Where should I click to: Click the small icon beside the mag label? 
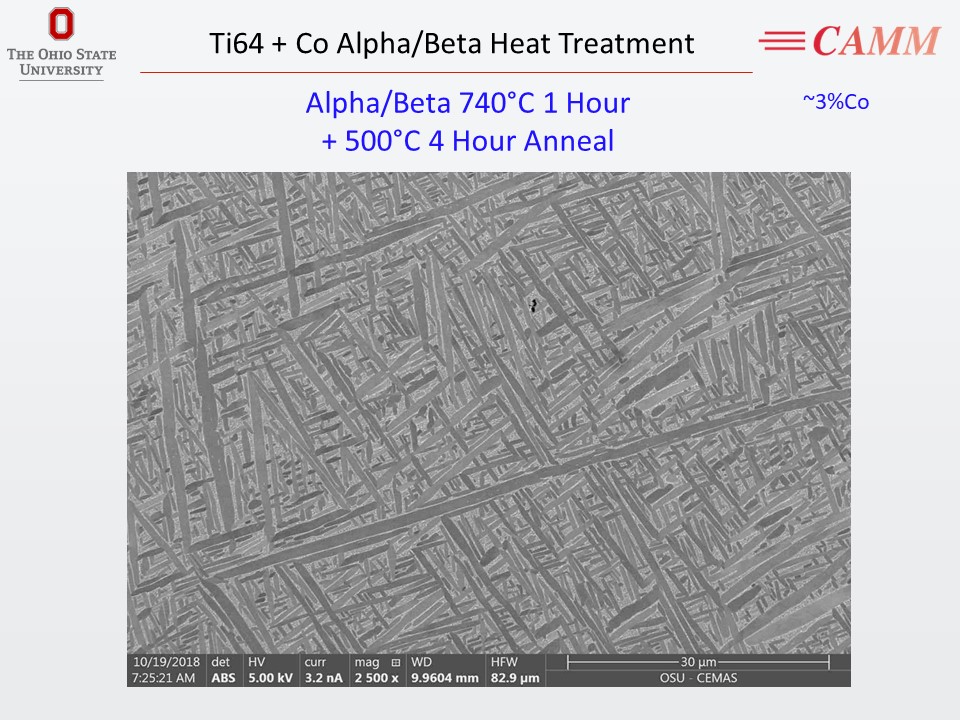point(395,662)
